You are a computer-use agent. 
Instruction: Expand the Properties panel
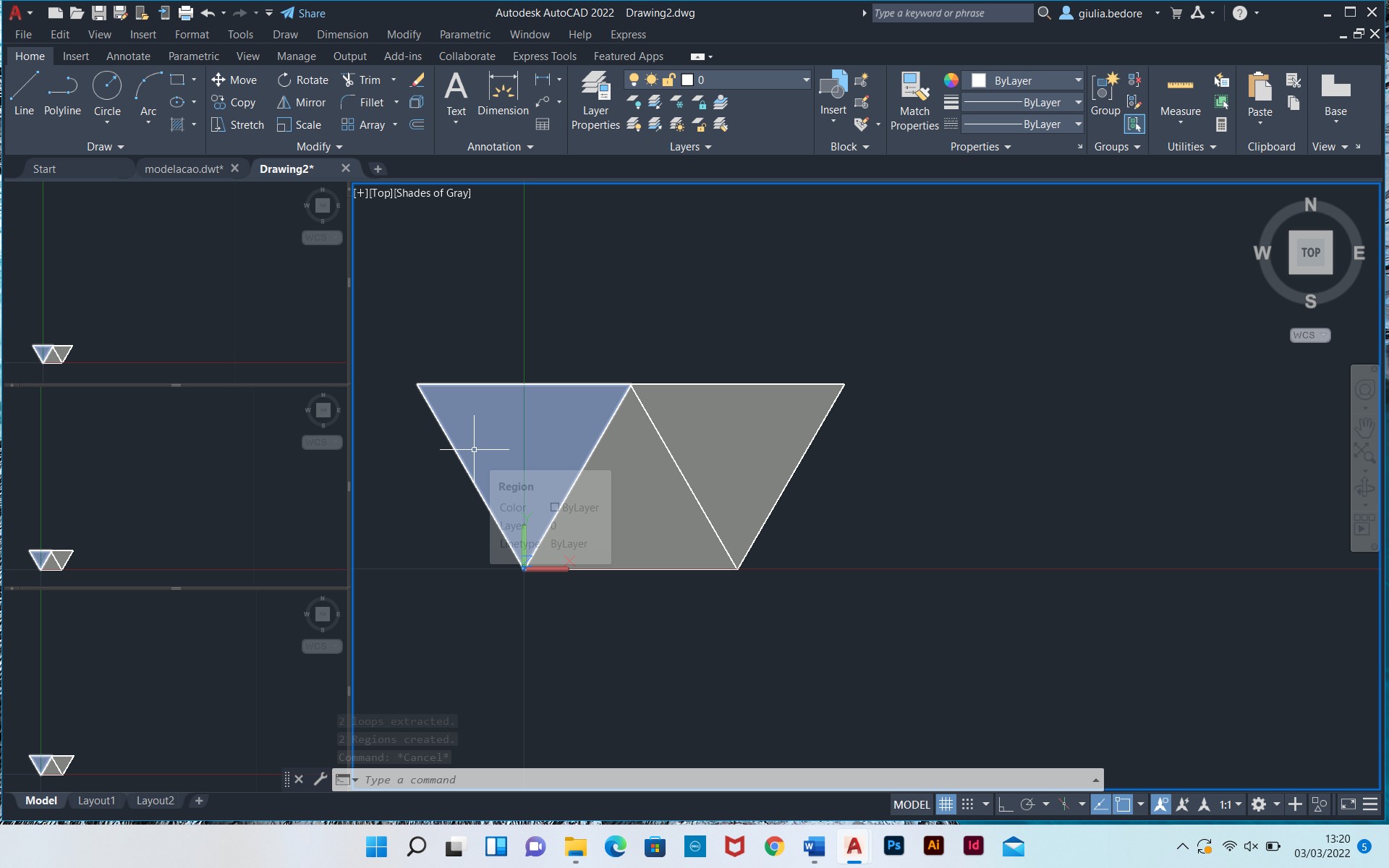click(980, 147)
